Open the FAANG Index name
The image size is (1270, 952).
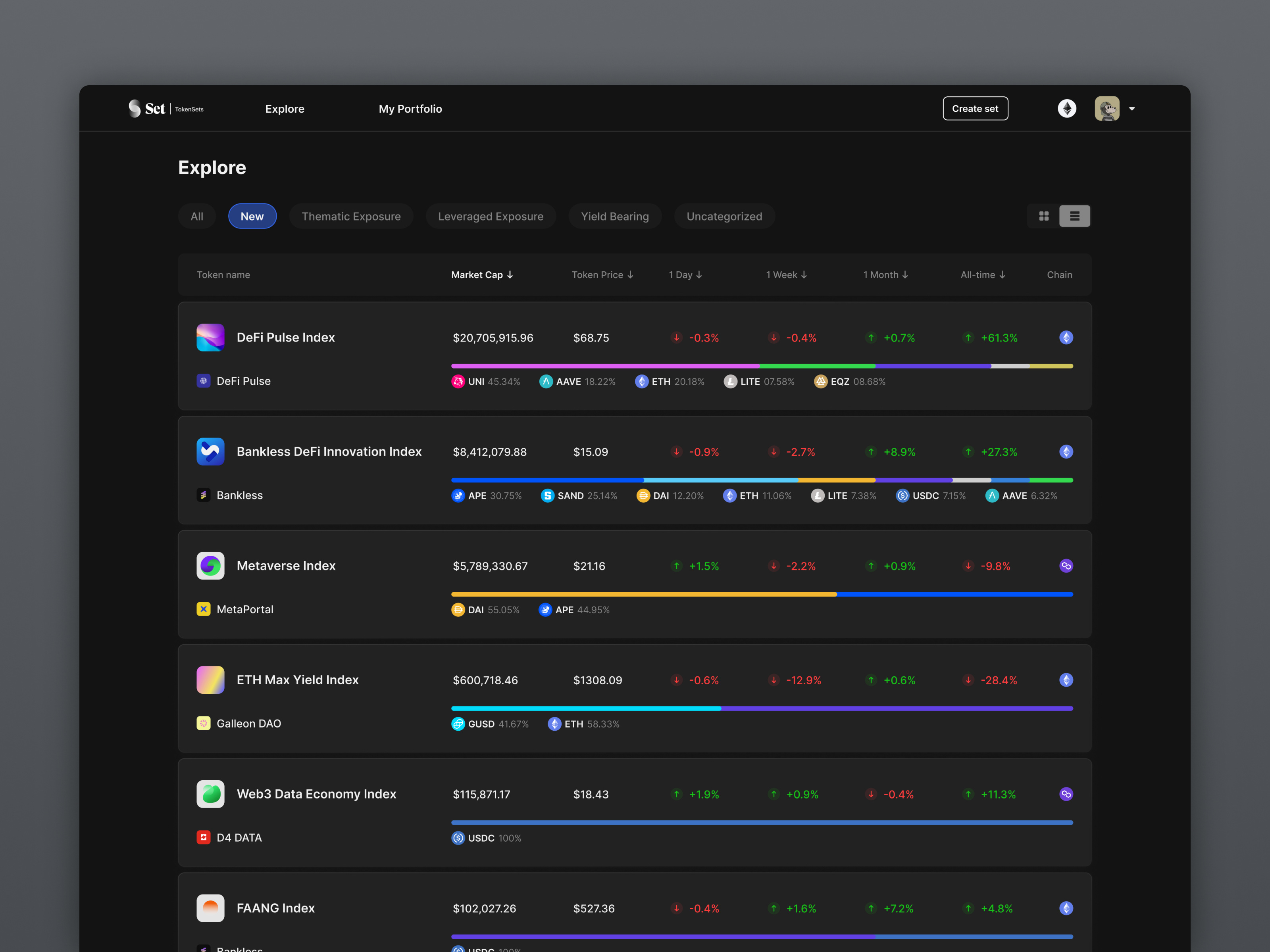275,908
